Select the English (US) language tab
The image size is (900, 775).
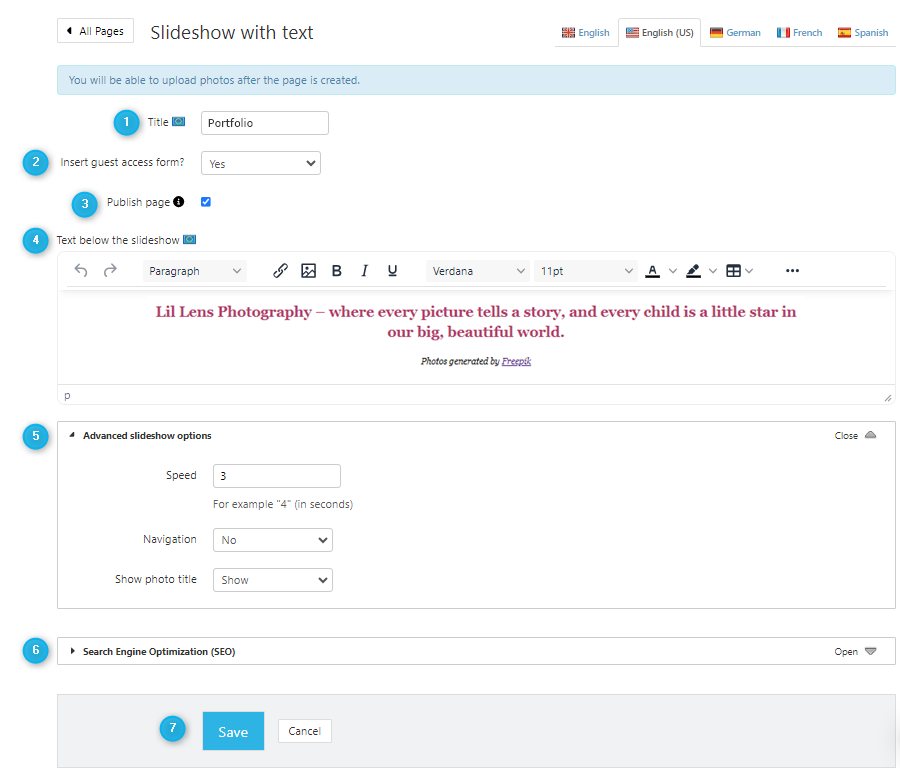(660, 33)
